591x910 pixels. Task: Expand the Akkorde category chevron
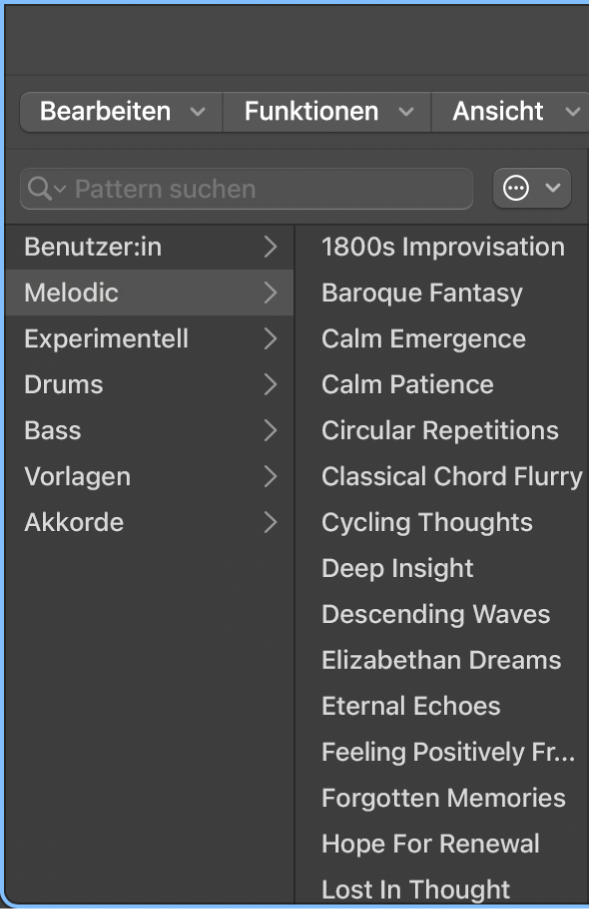click(x=269, y=522)
